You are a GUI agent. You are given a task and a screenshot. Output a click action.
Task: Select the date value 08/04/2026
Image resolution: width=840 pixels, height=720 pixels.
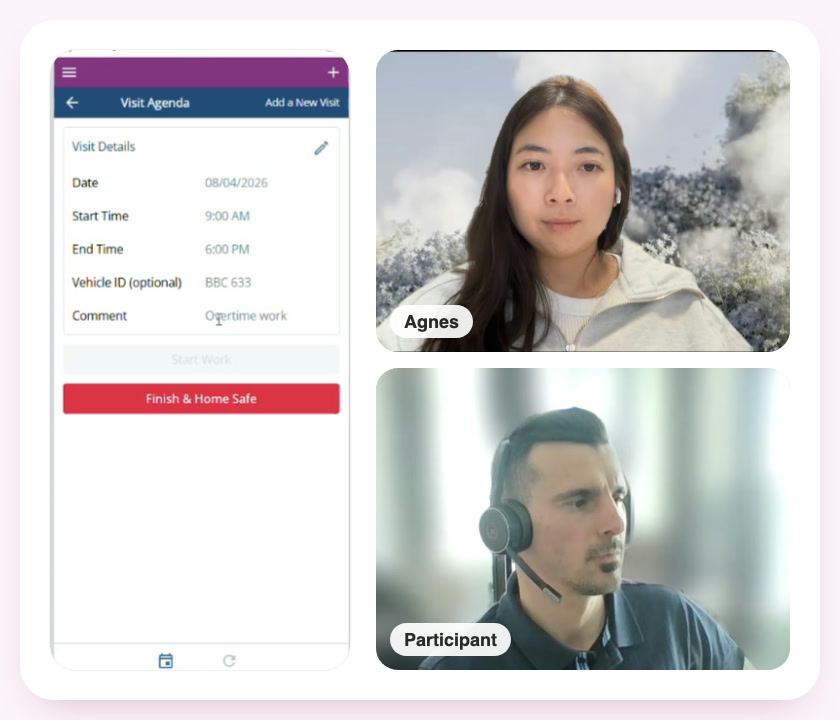pos(236,183)
